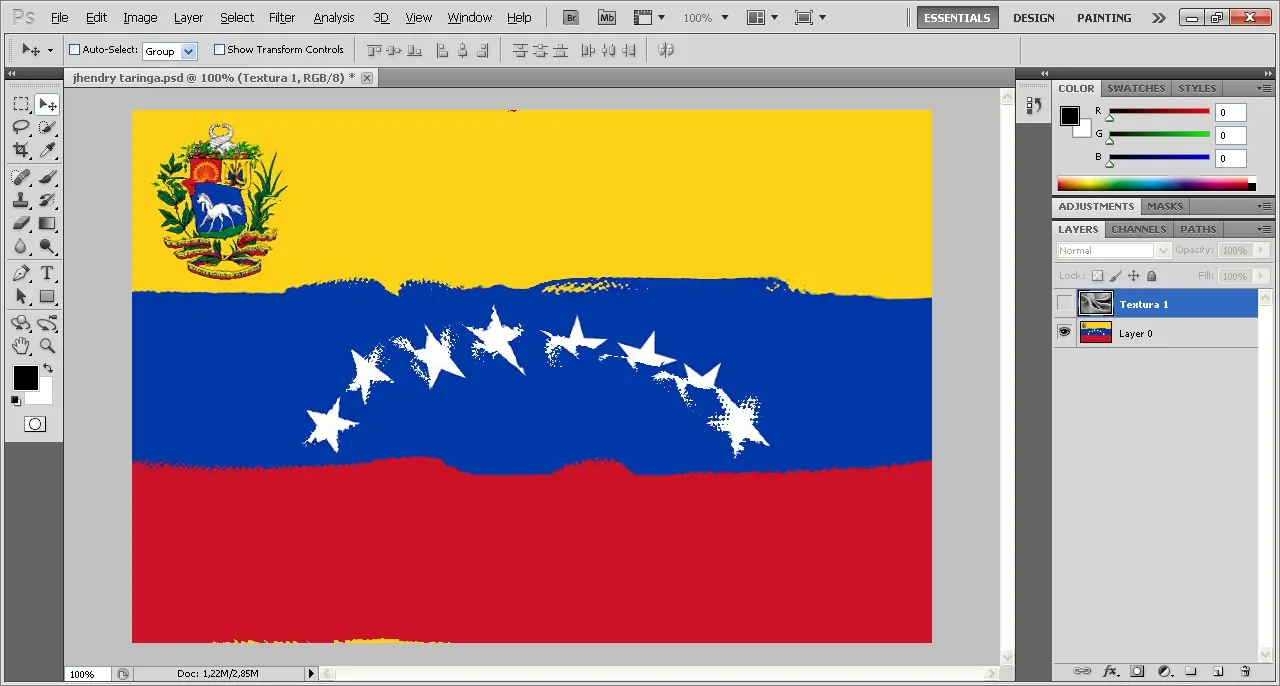
Task: Open the File menu
Action: (60, 18)
